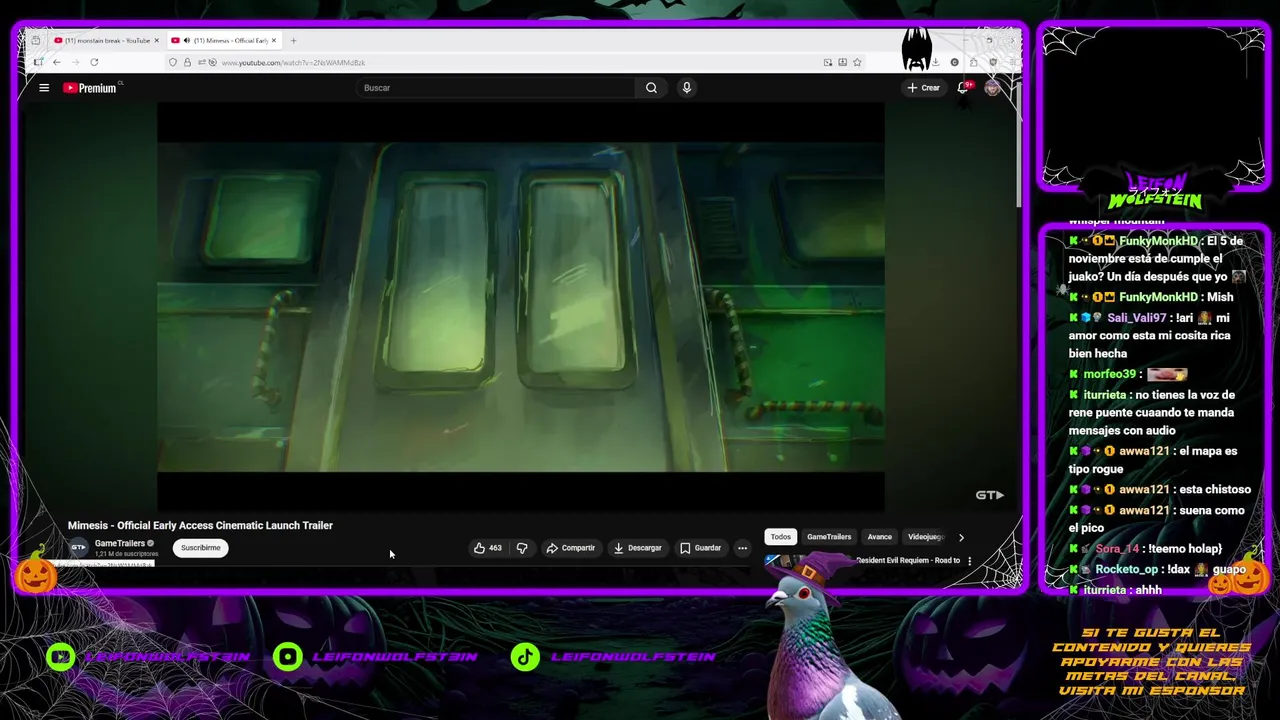Click Sali_Vali97 chat username
The width and height of the screenshot is (1280, 720).
click(x=1137, y=318)
